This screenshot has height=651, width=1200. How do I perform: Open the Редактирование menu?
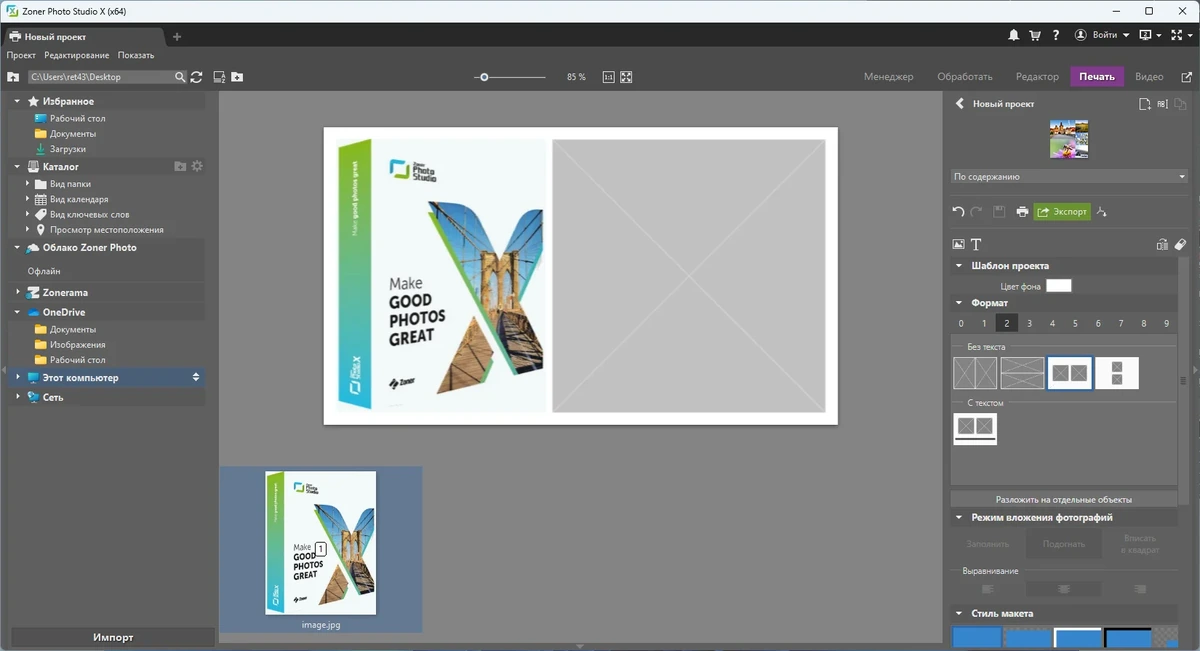coord(77,55)
